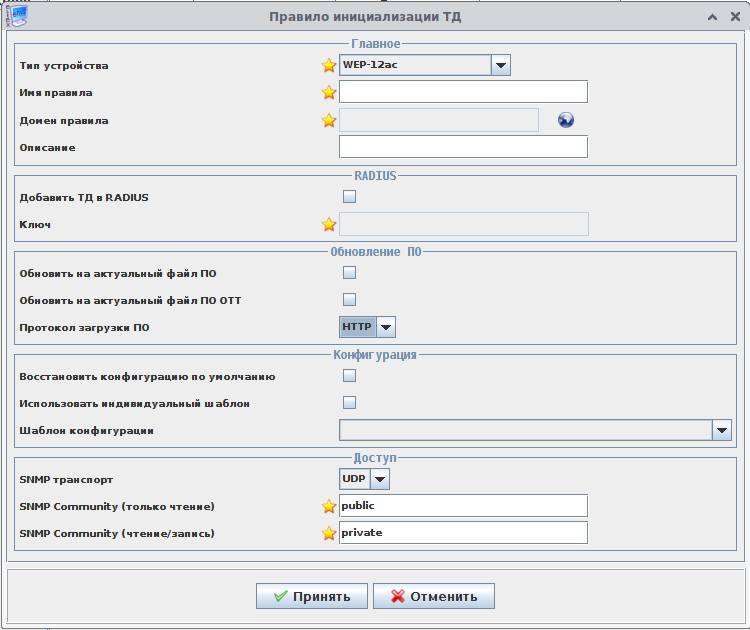Expand the SNMP transport UDP dropdown

pyautogui.click(x=379, y=479)
